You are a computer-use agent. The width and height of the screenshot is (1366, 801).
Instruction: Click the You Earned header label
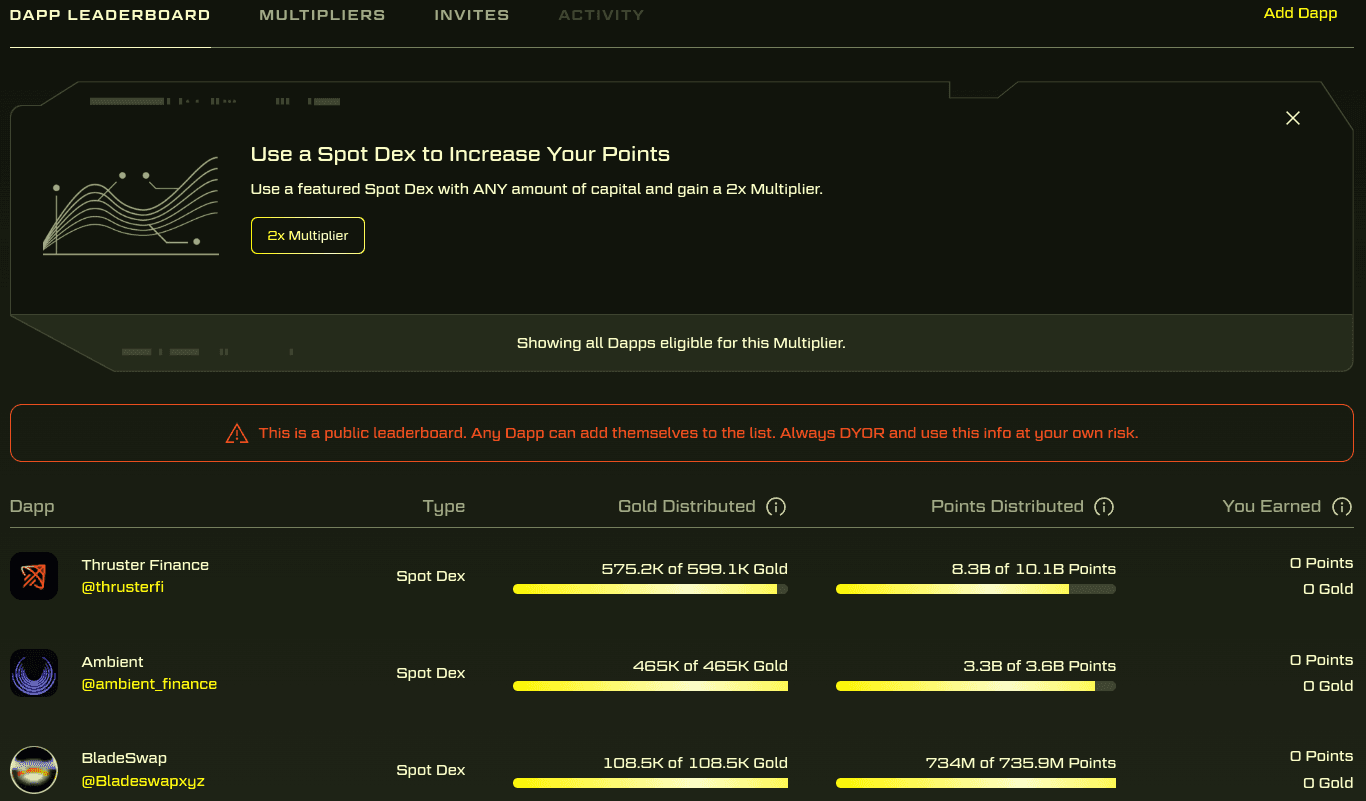coord(1272,506)
